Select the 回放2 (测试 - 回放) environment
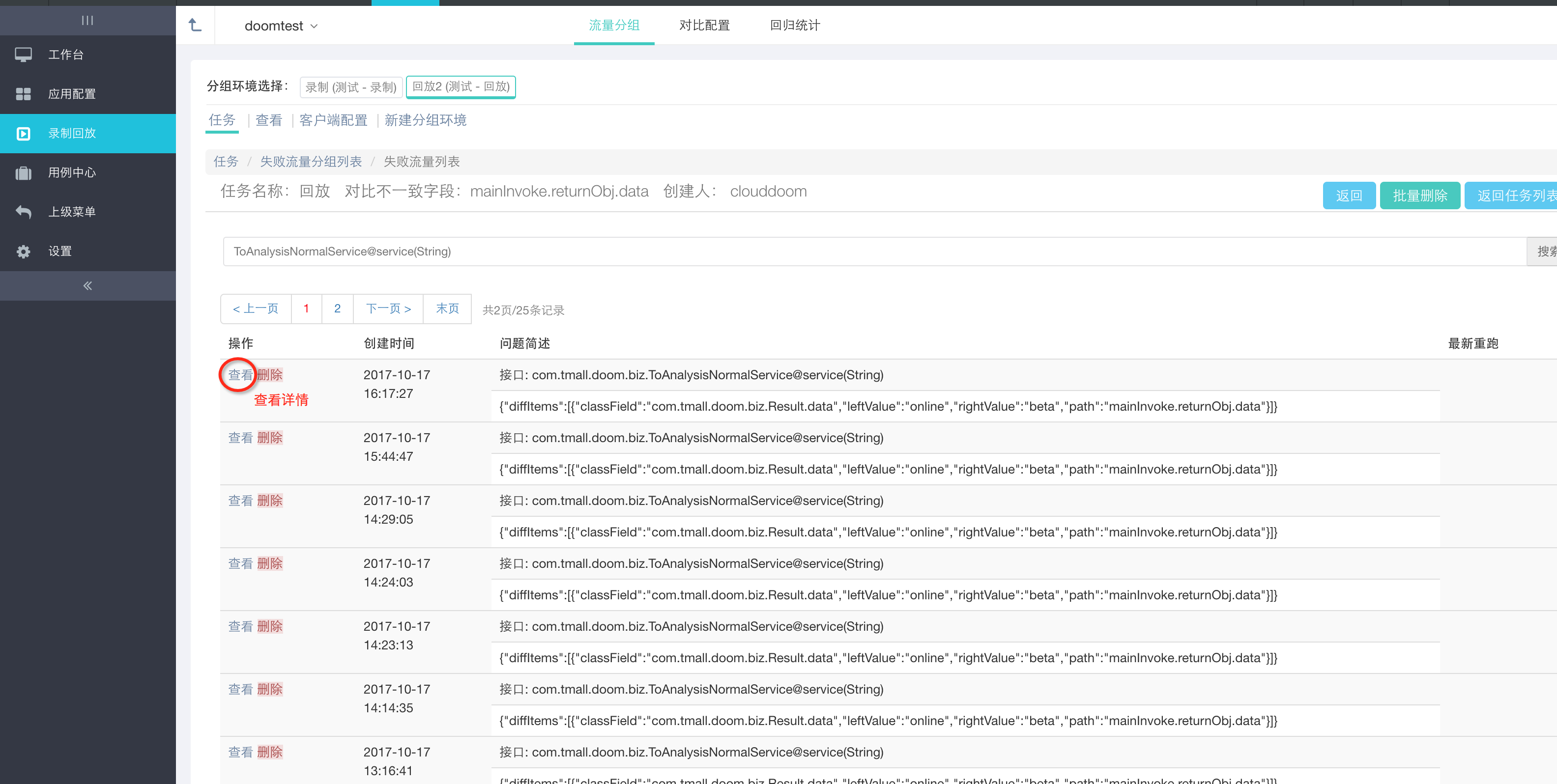Screen dimensions: 1557x784 (461, 86)
